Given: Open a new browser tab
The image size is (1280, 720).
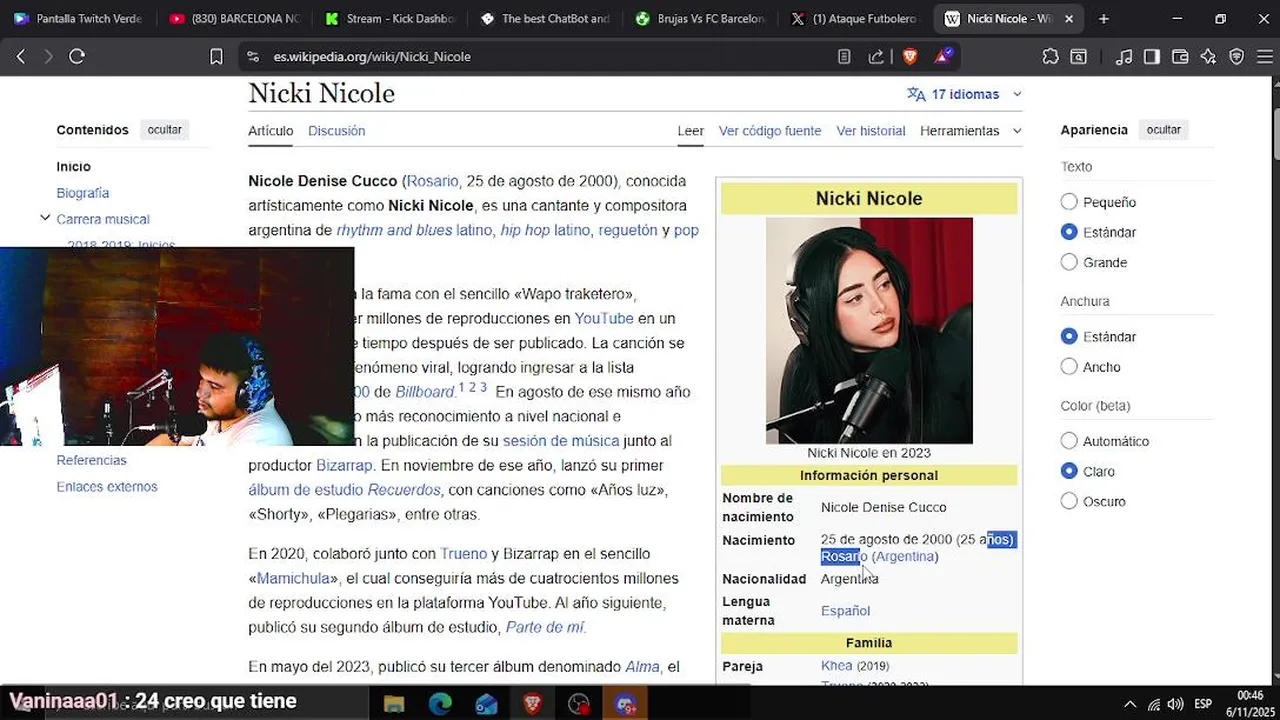Looking at the screenshot, I should 1104,18.
